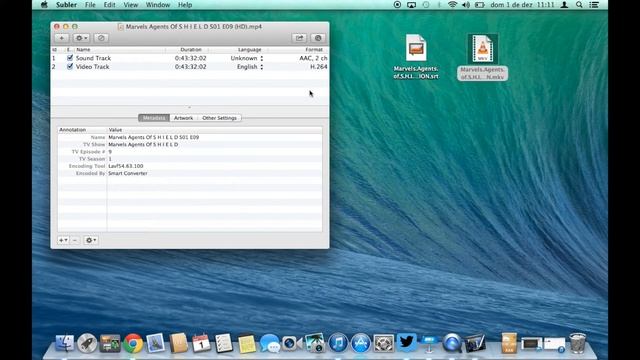The height and width of the screenshot is (360, 640).
Task: Uncheck the Video Track enabled checkbox
Action: (70, 66)
